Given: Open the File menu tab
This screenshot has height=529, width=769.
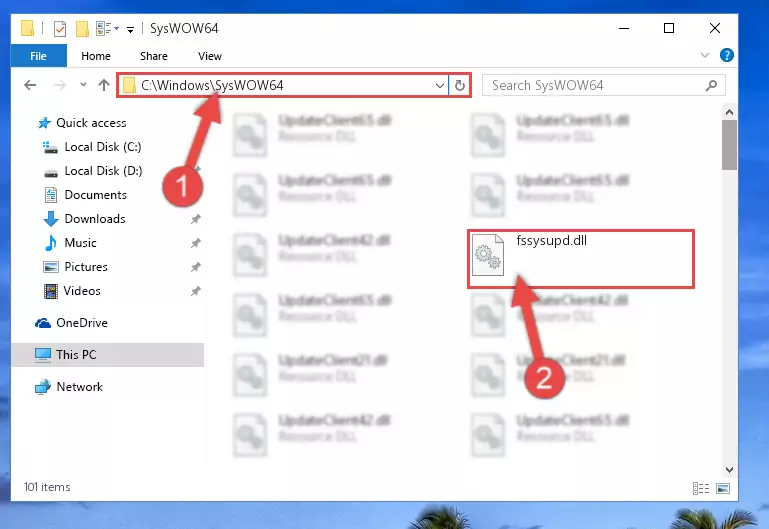Looking at the screenshot, I should pos(38,56).
